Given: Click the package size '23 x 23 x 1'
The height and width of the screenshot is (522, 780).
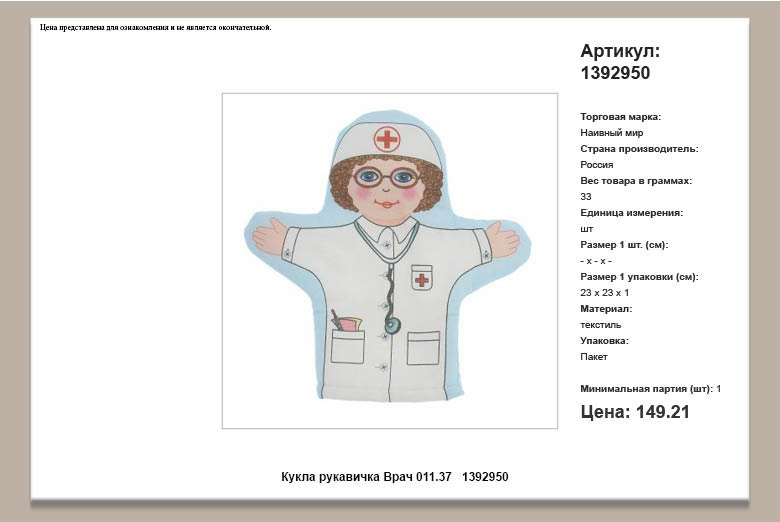Looking at the screenshot, I should [x=604, y=293].
